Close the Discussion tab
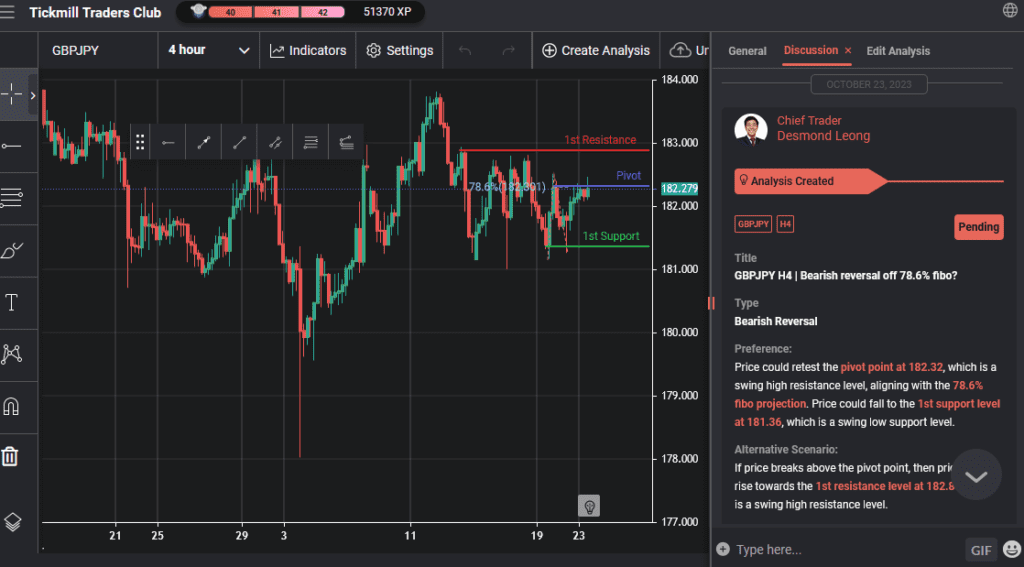This screenshot has height=567, width=1024. pyautogui.click(x=848, y=50)
